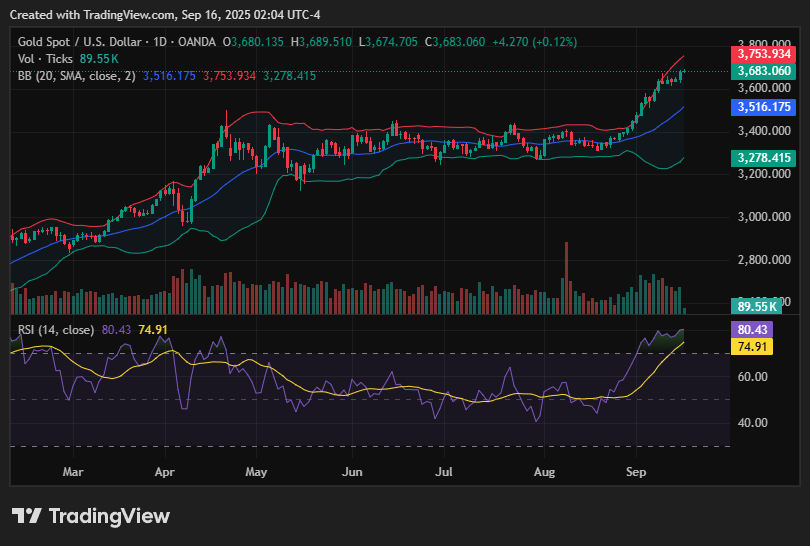This screenshot has height=546, width=810.
Task: Click the Jul label on time axis
Action: pyautogui.click(x=444, y=472)
